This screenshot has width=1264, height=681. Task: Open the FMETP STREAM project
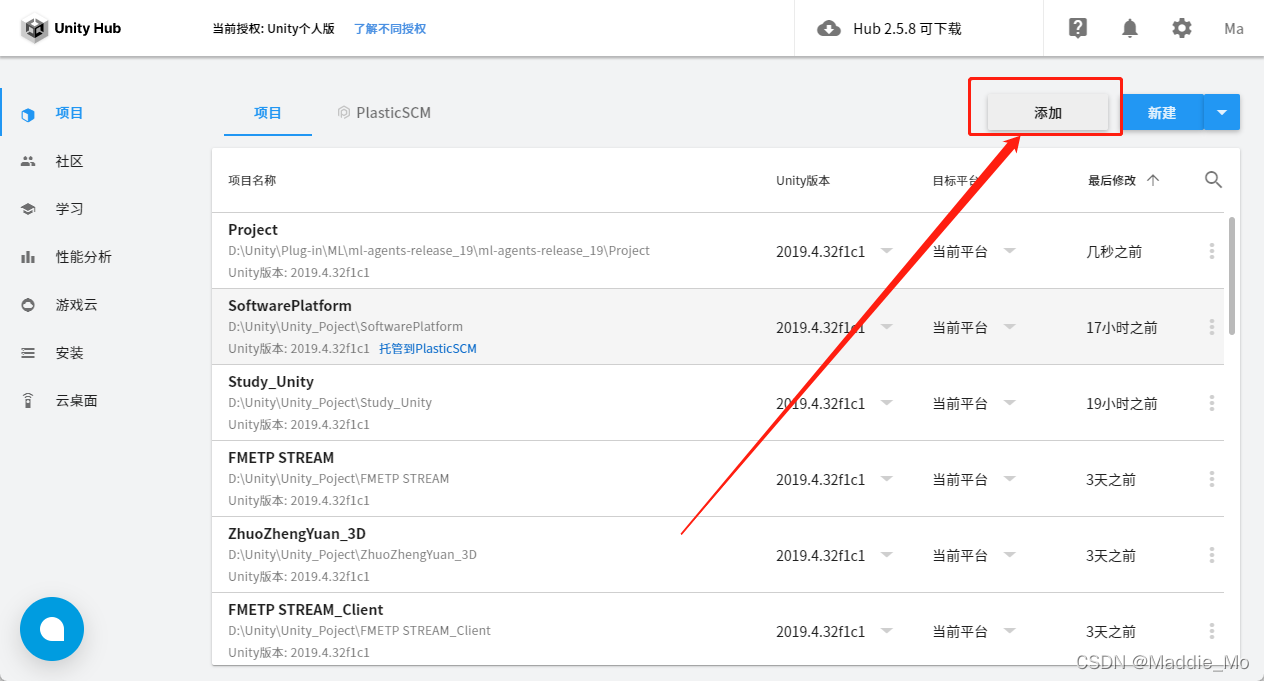(281, 458)
